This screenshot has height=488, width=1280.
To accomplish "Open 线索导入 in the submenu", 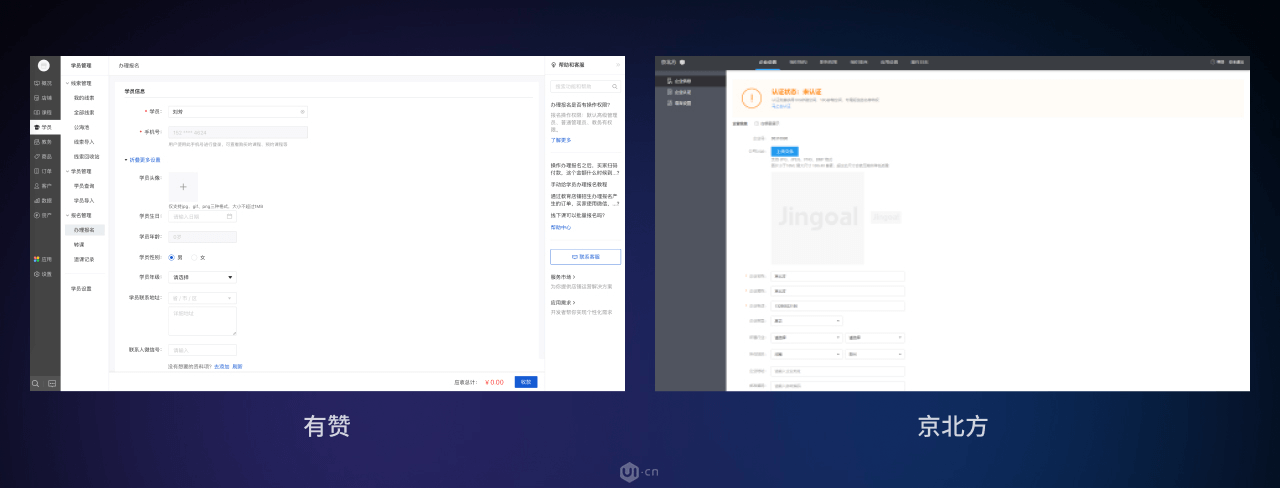I will [x=84, y=142].
